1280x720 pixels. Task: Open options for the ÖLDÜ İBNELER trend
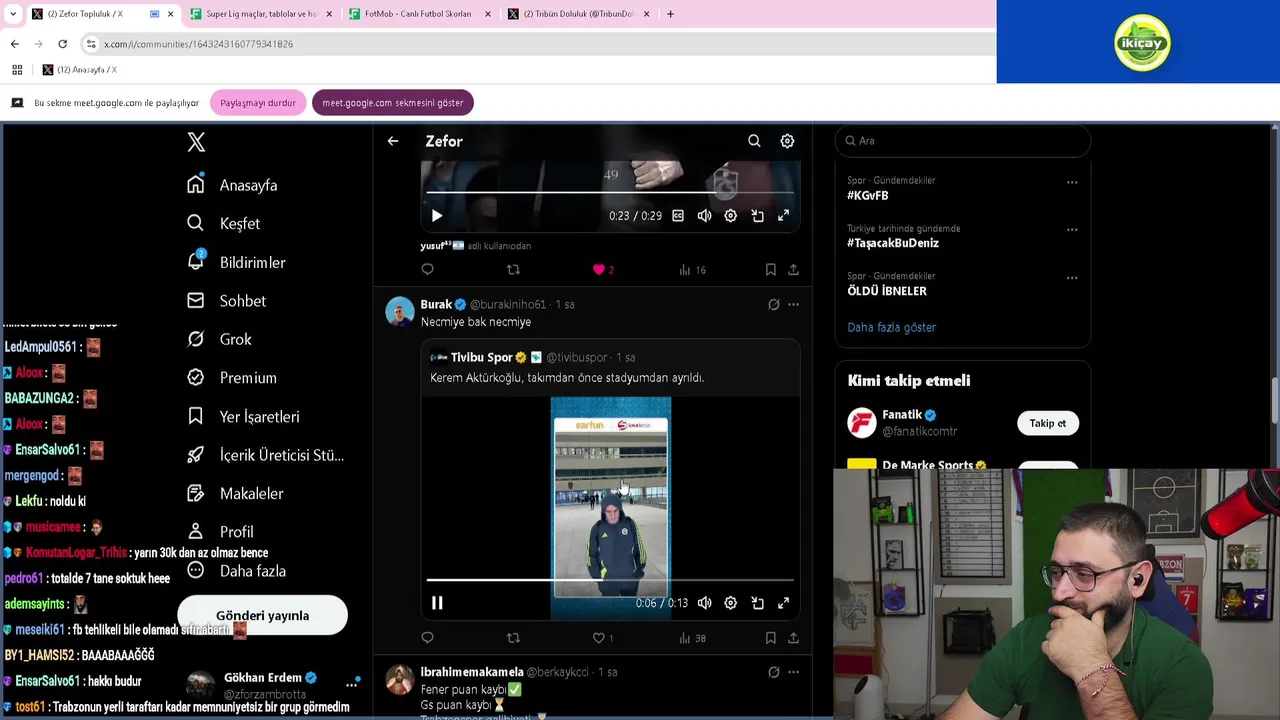[x=1072, y=278]
